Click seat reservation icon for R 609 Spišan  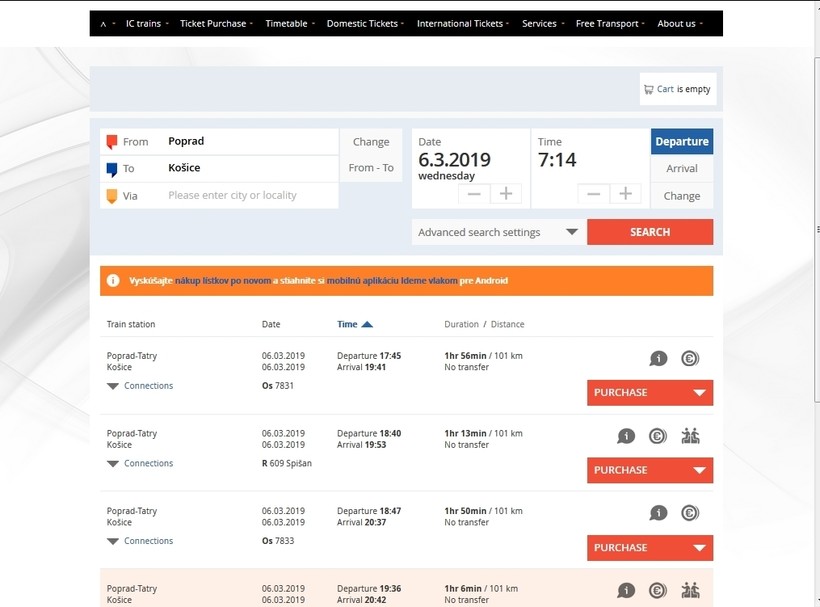(x=690, y=436)
